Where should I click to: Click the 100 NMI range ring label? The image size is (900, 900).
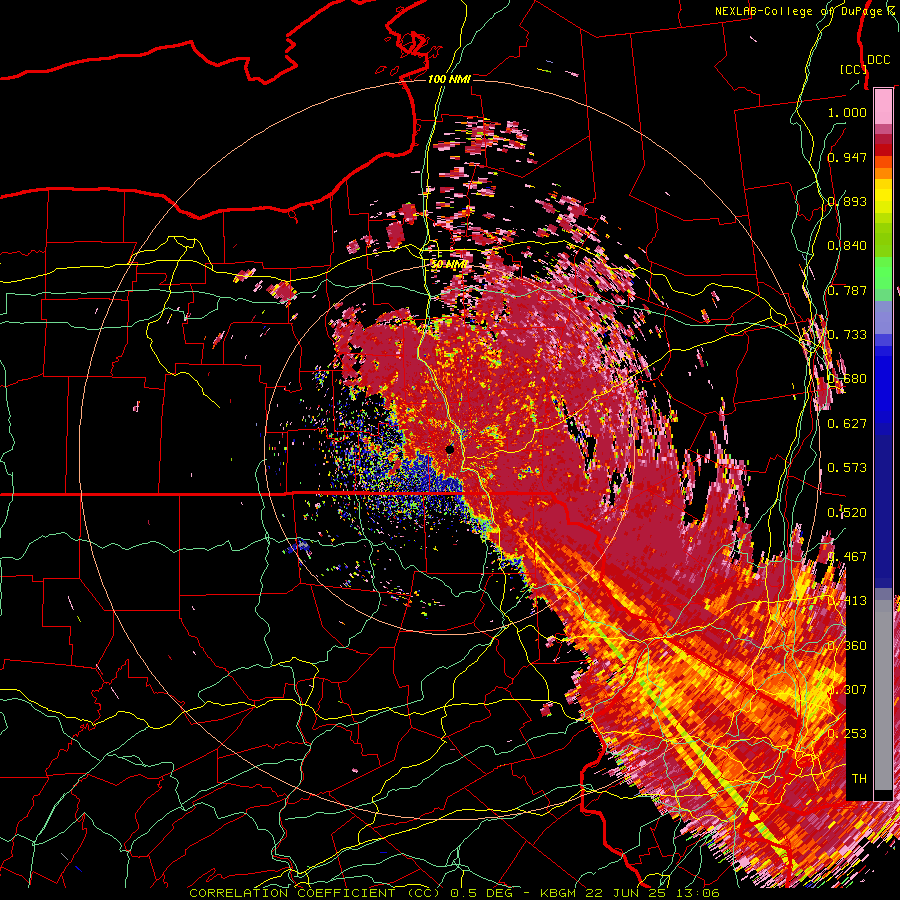(449, 79)
